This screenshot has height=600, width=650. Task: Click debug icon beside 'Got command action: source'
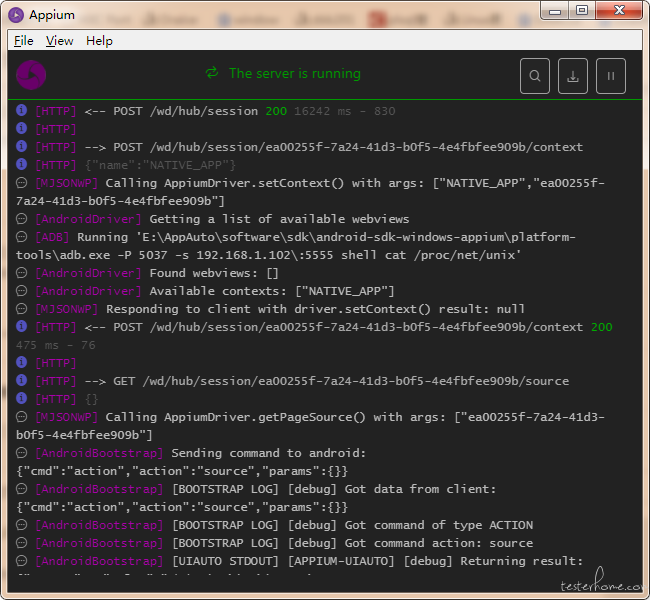click(22, 542)
